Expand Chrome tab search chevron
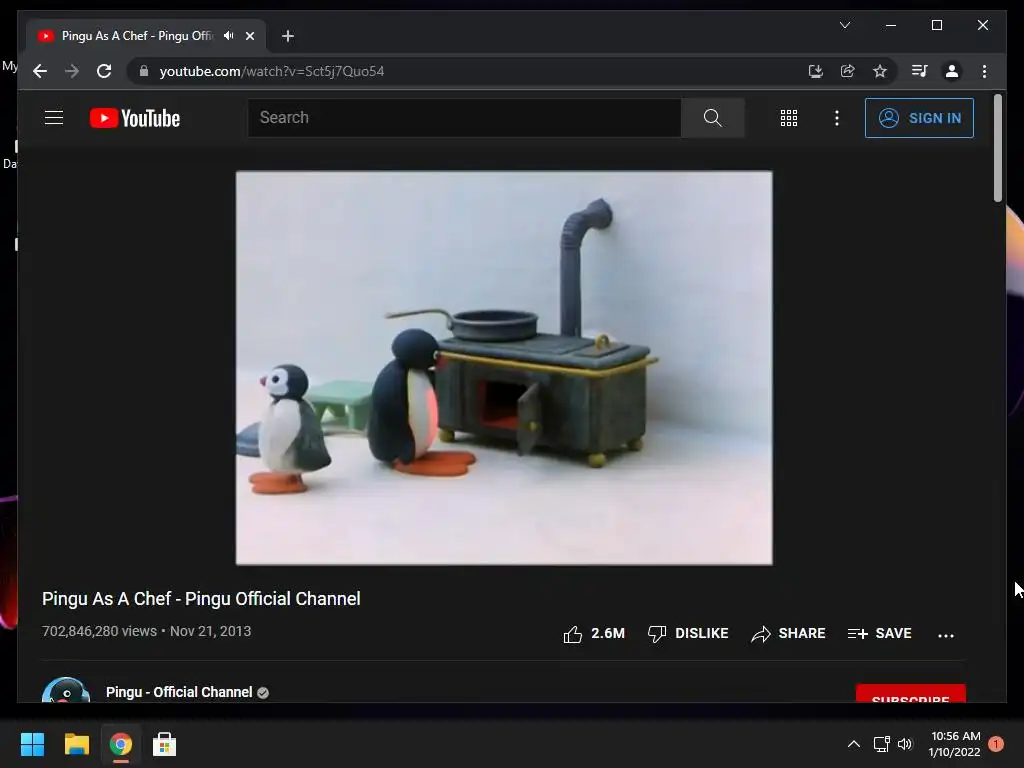Image resolution: width=1024 pixels, height=768 pixels. point(844,25)
